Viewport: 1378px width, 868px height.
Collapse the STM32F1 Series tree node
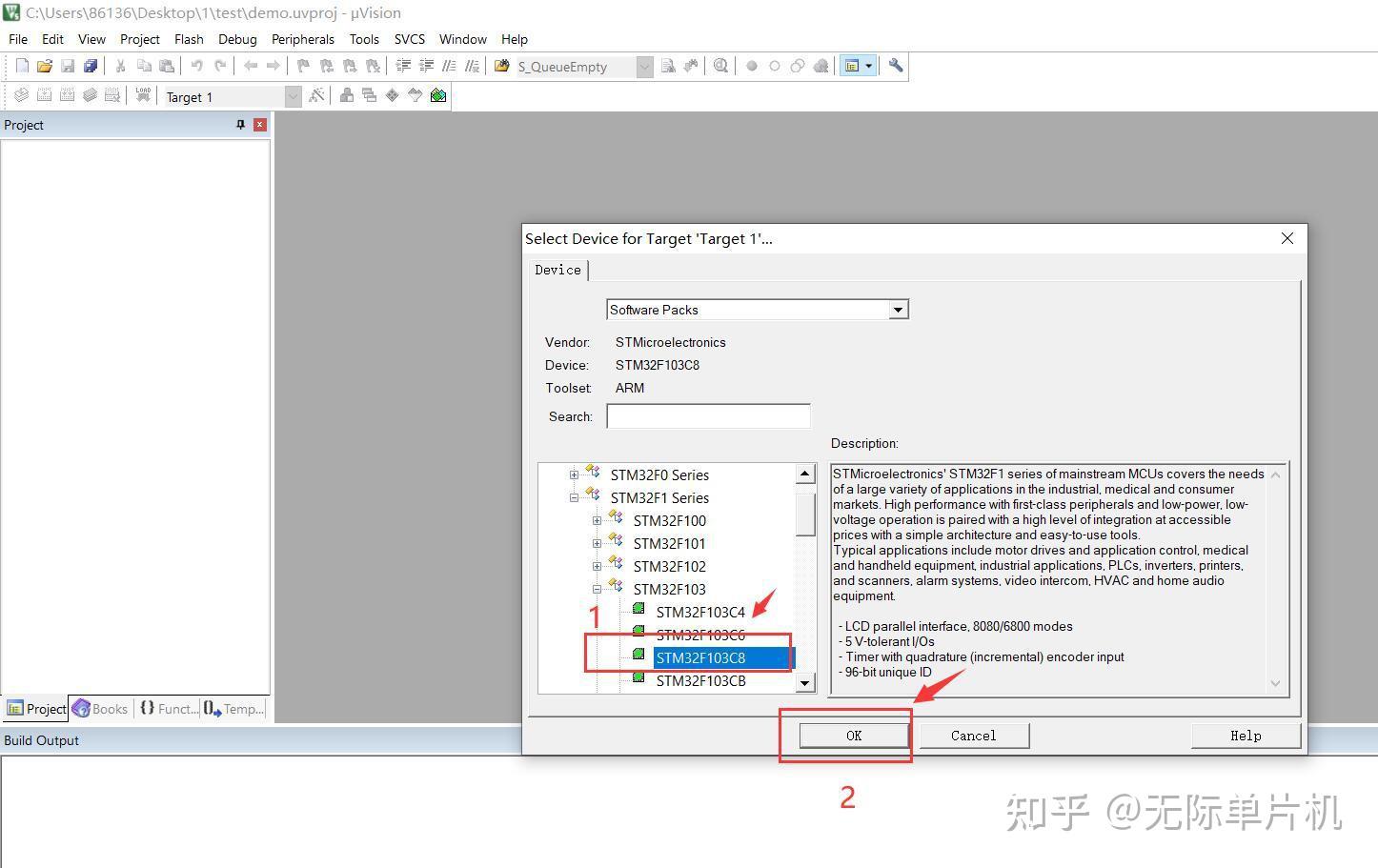point(574,497)
